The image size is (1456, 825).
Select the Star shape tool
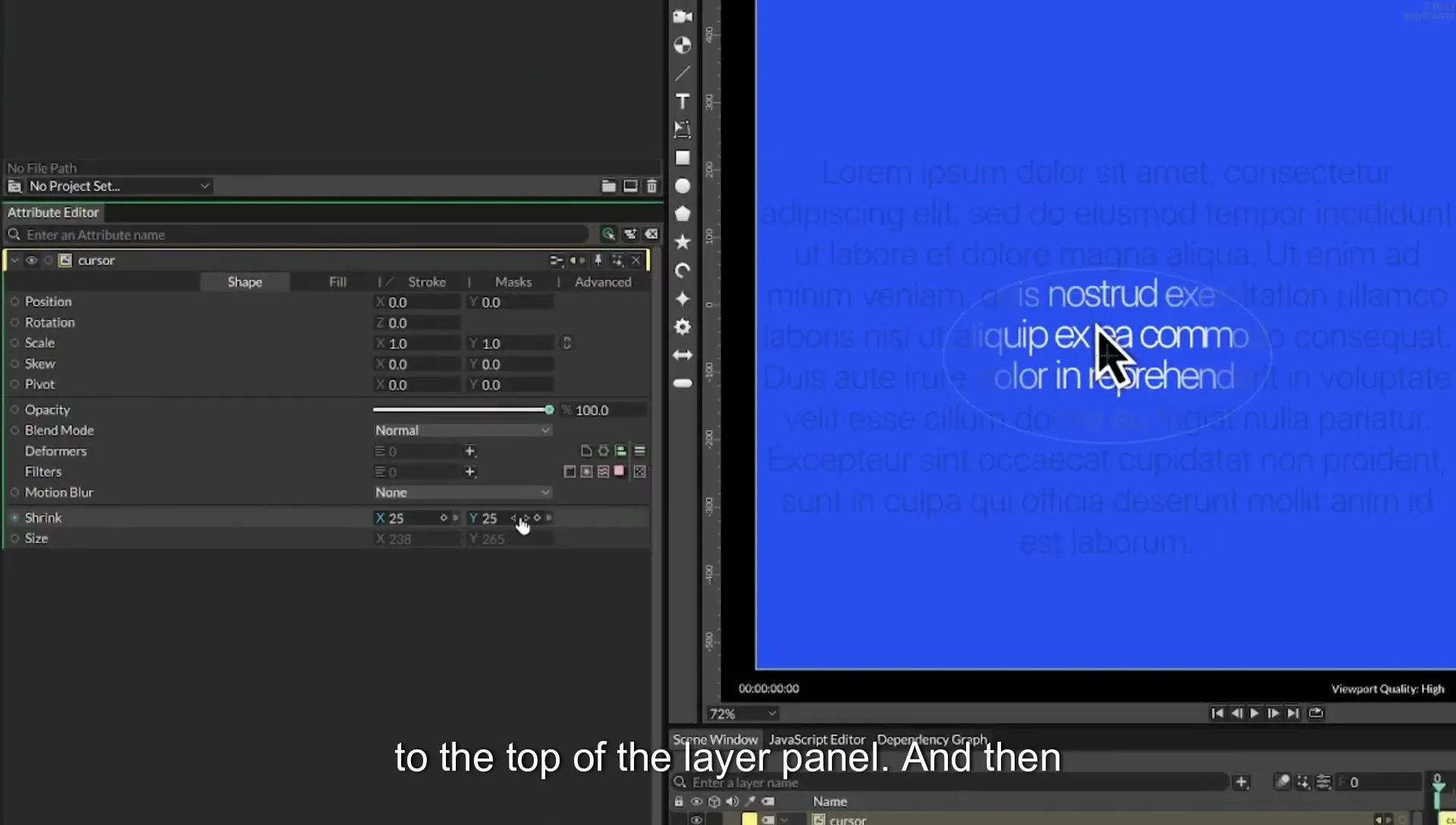(682, 242)
